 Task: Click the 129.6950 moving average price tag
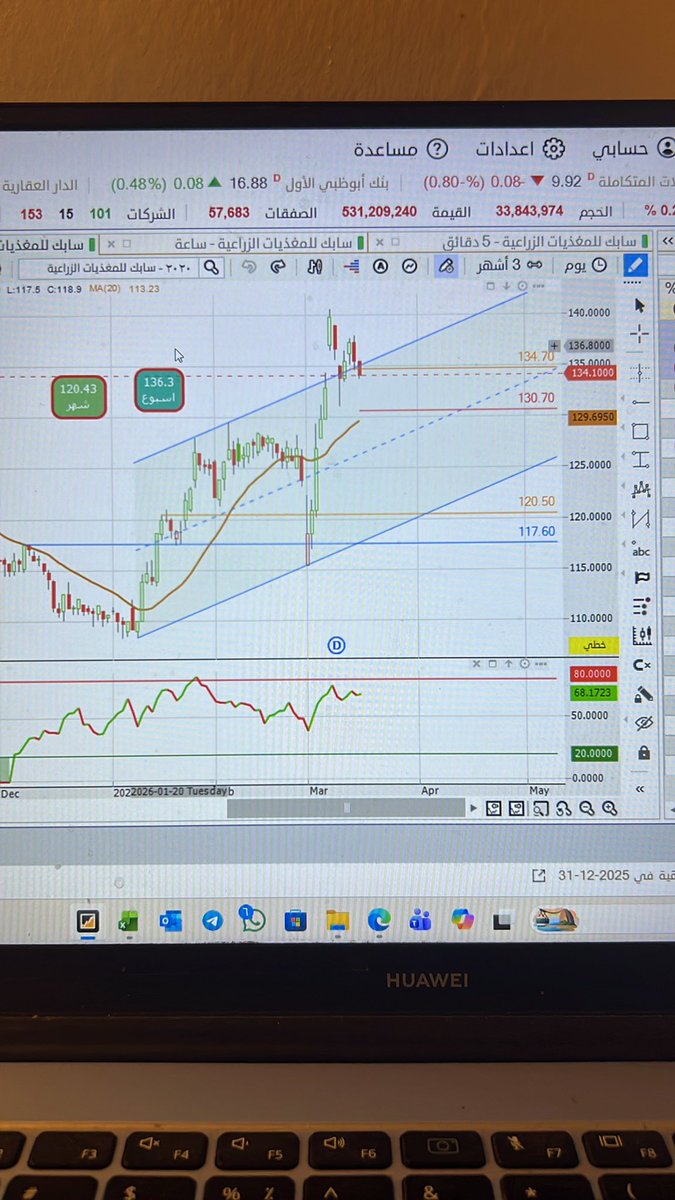pyautogui.click(x=592, y=416)
